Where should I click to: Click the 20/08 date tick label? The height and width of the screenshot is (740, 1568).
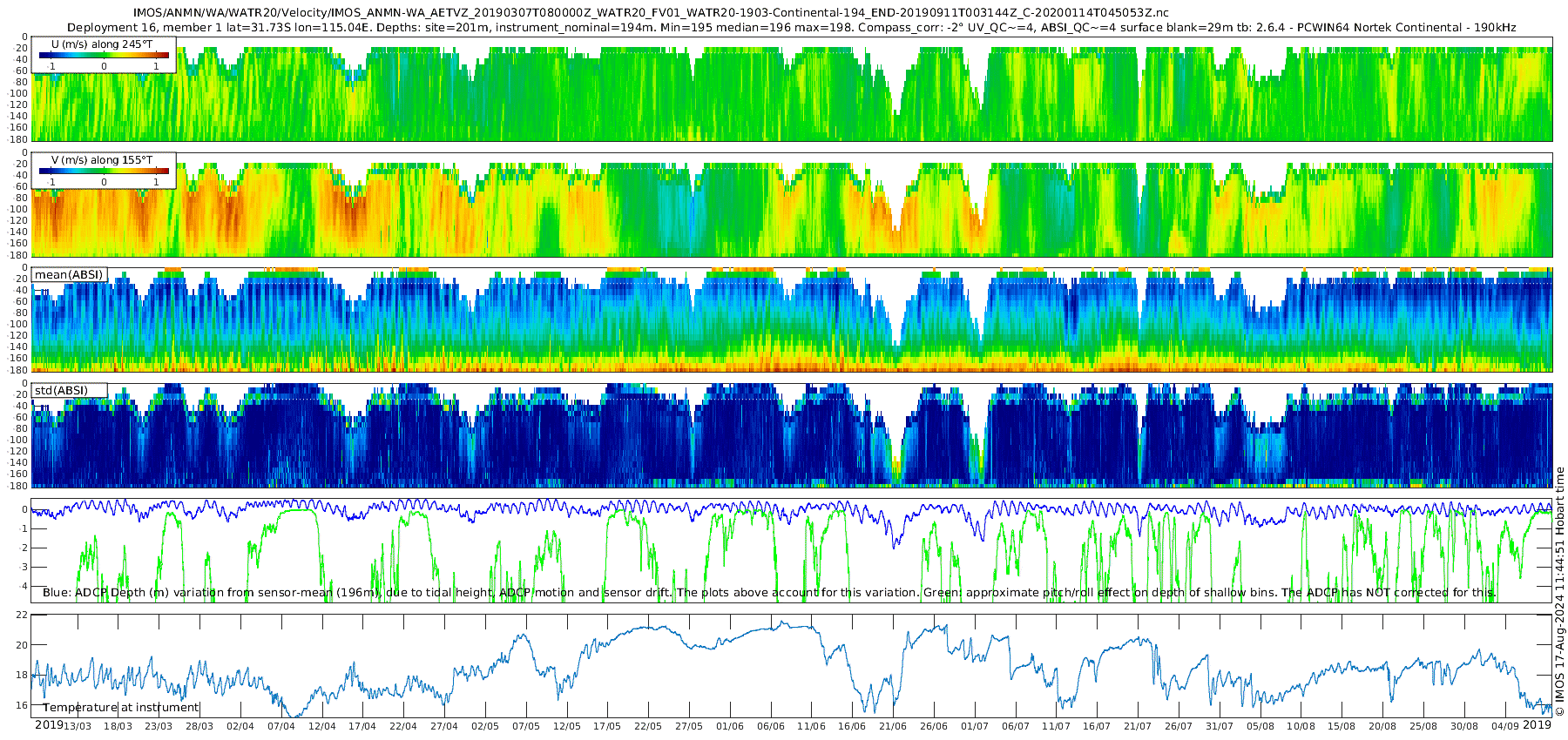(1382, 726)
